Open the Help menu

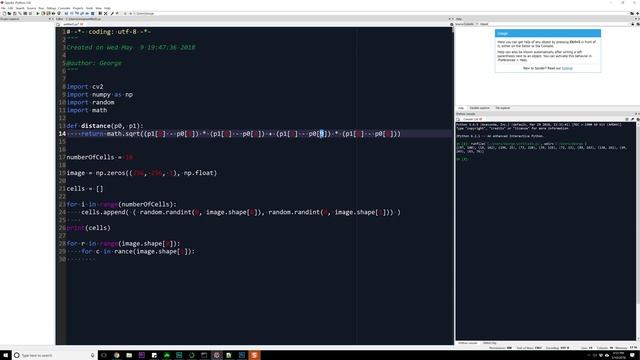(107, 8)
